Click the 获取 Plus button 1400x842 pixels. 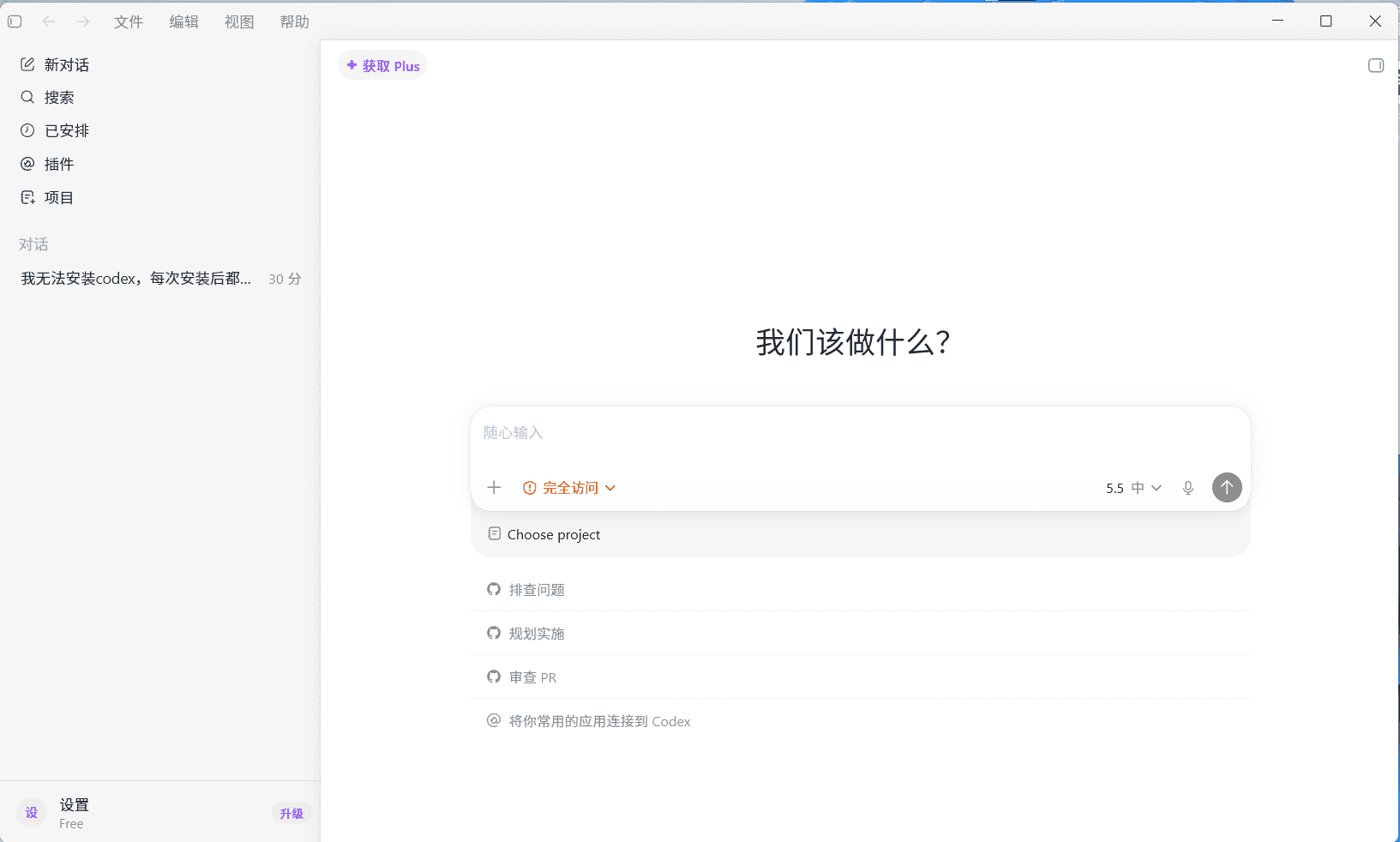(382, 65)
